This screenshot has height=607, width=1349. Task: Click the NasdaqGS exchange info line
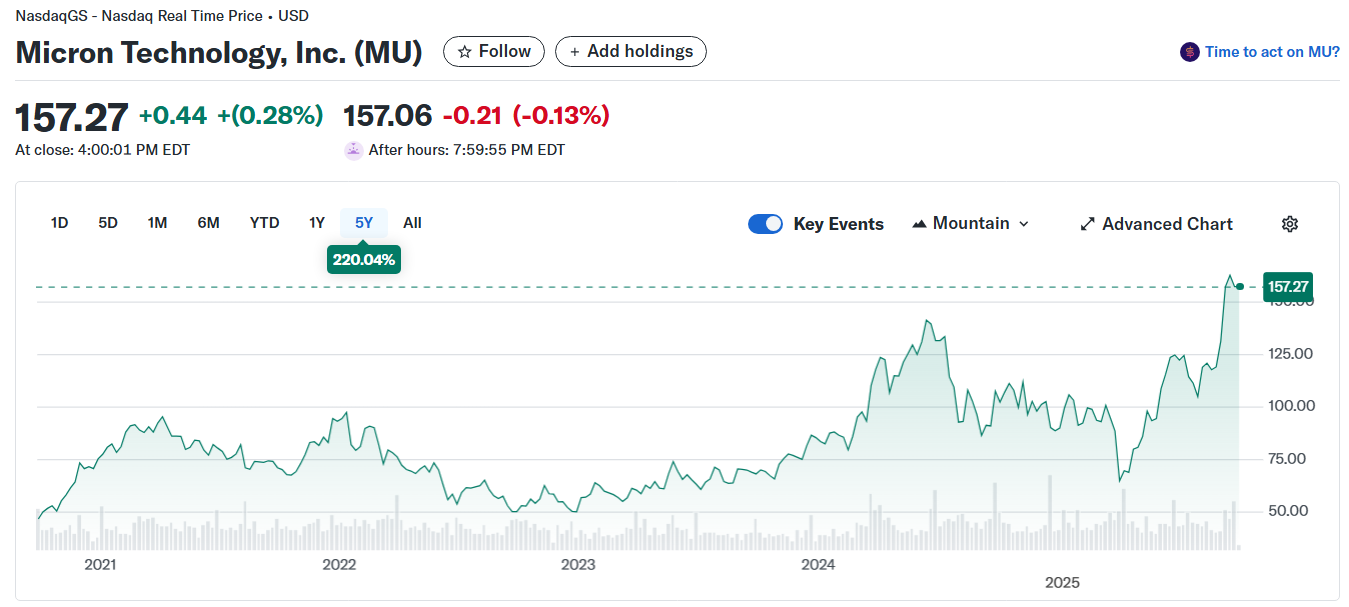pyautogui.click(x=162, y=16)
